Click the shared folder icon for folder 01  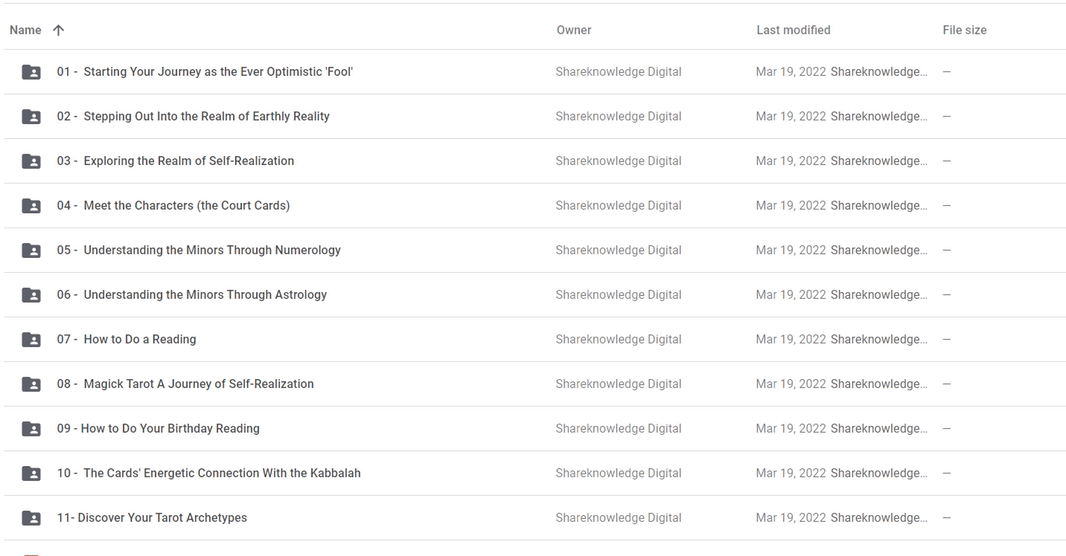[x=31, y=72]
